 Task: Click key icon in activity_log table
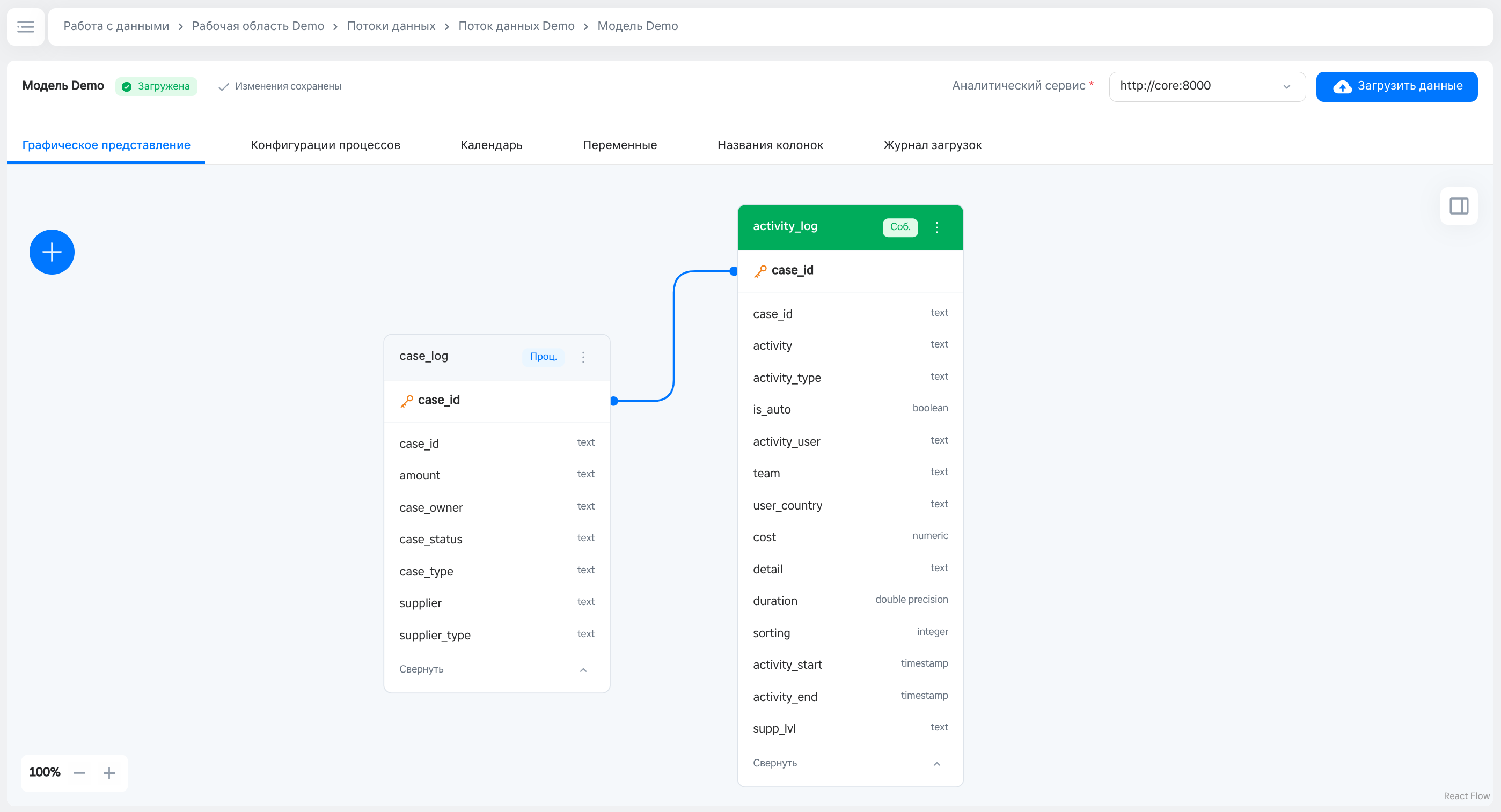click(760, 271)
